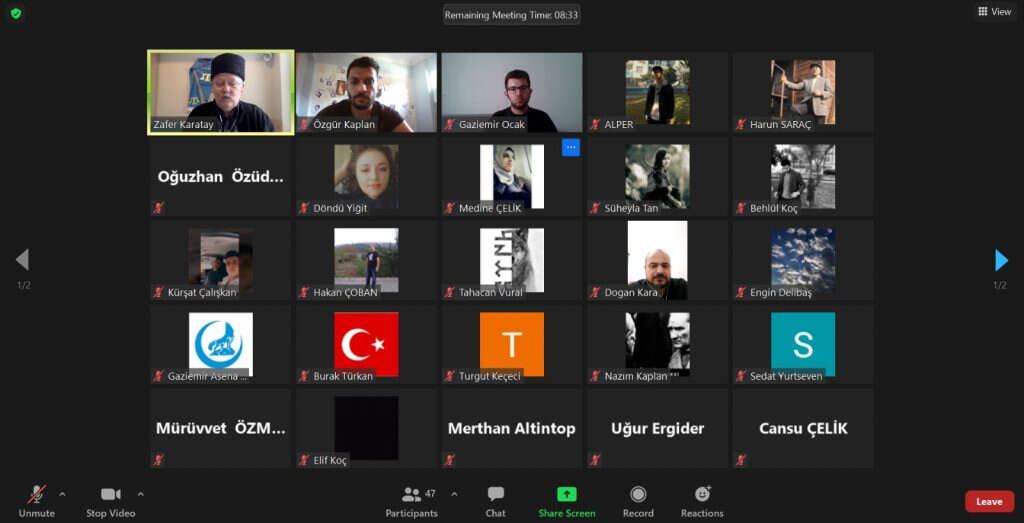Go to next page of participants
Screen dimensions: 1024x523
(x=1001, y=261)
